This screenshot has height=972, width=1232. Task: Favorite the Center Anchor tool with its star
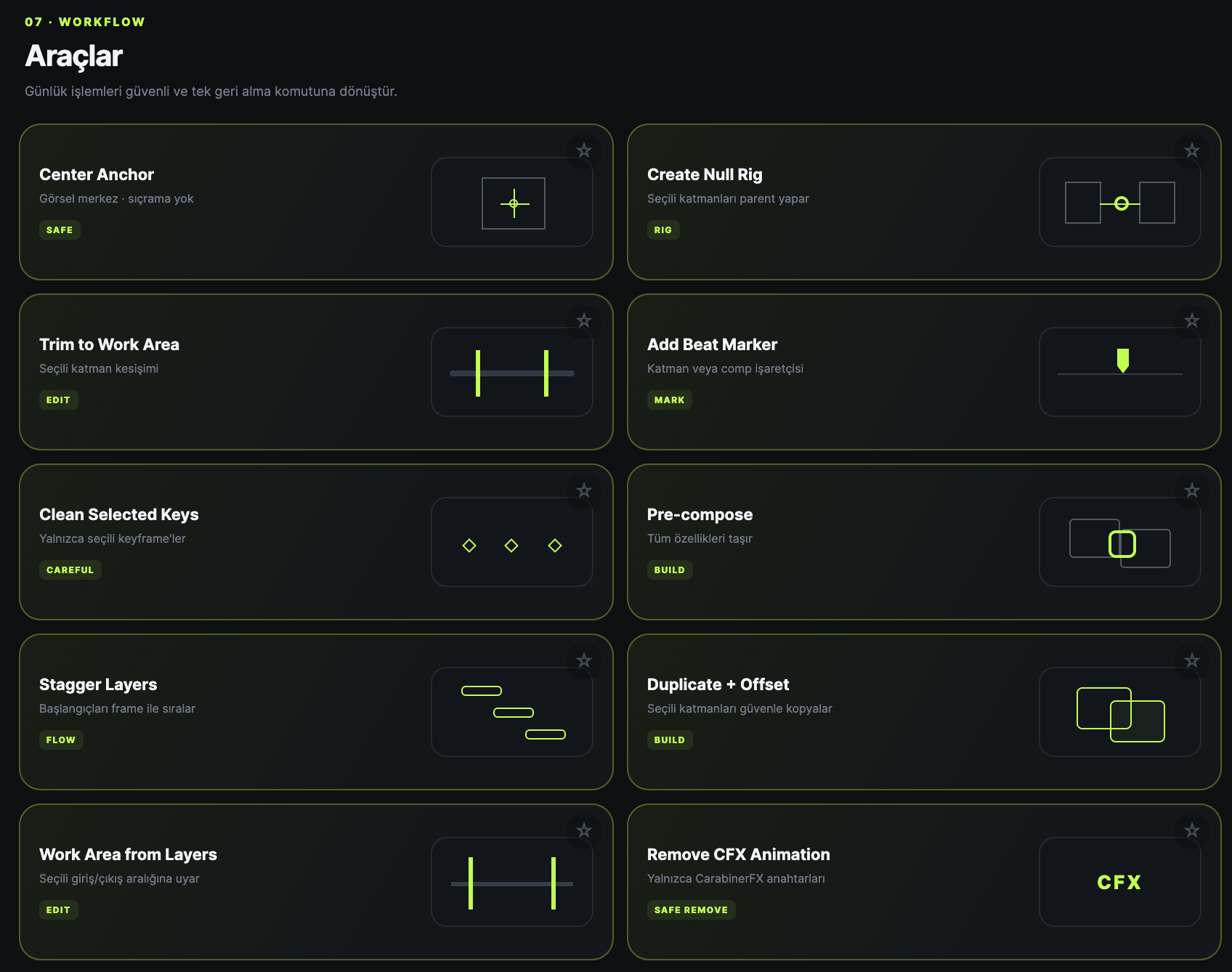[x=584, y=151]
